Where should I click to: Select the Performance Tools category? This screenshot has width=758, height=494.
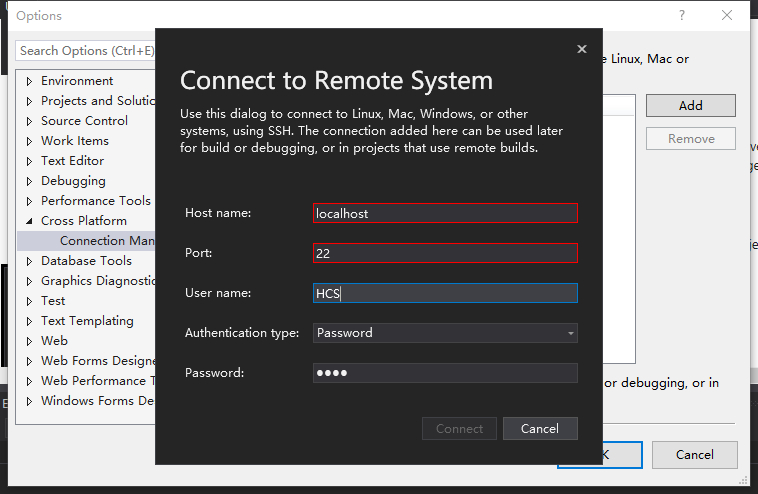tap(95, 201)
